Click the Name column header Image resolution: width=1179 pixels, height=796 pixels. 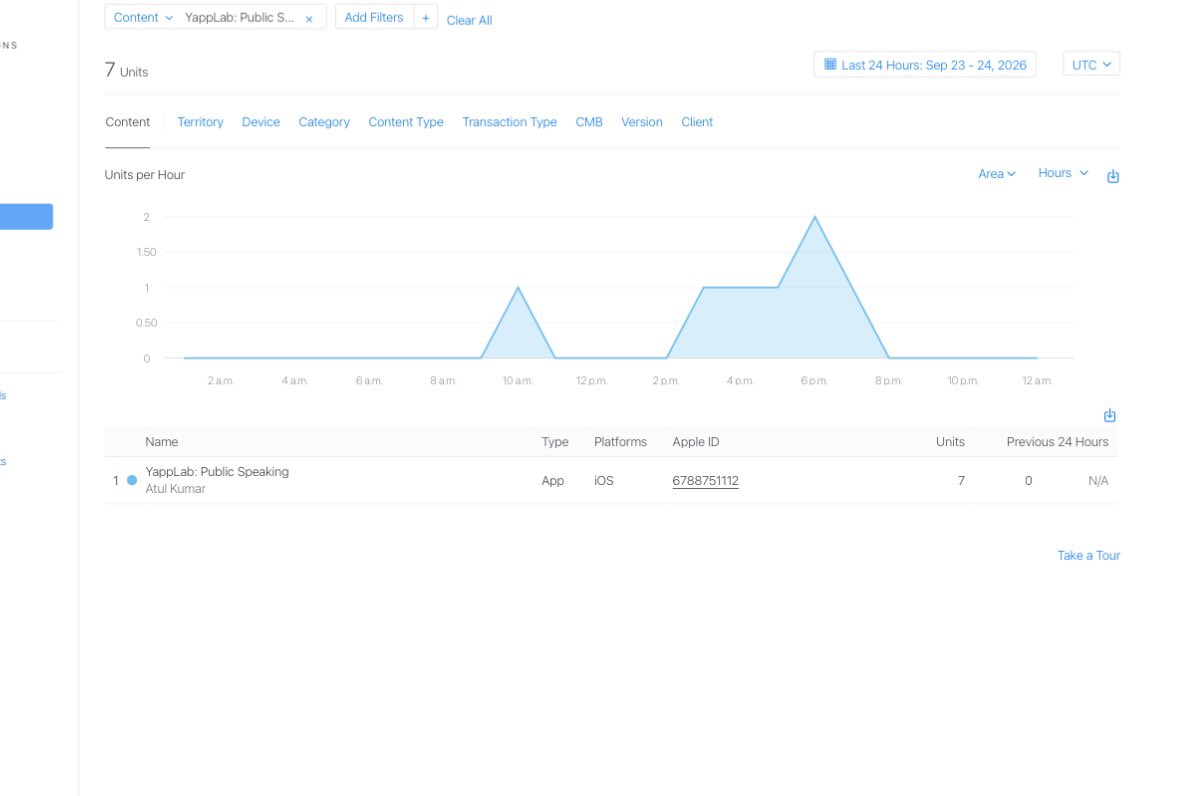tap(162, 442)
